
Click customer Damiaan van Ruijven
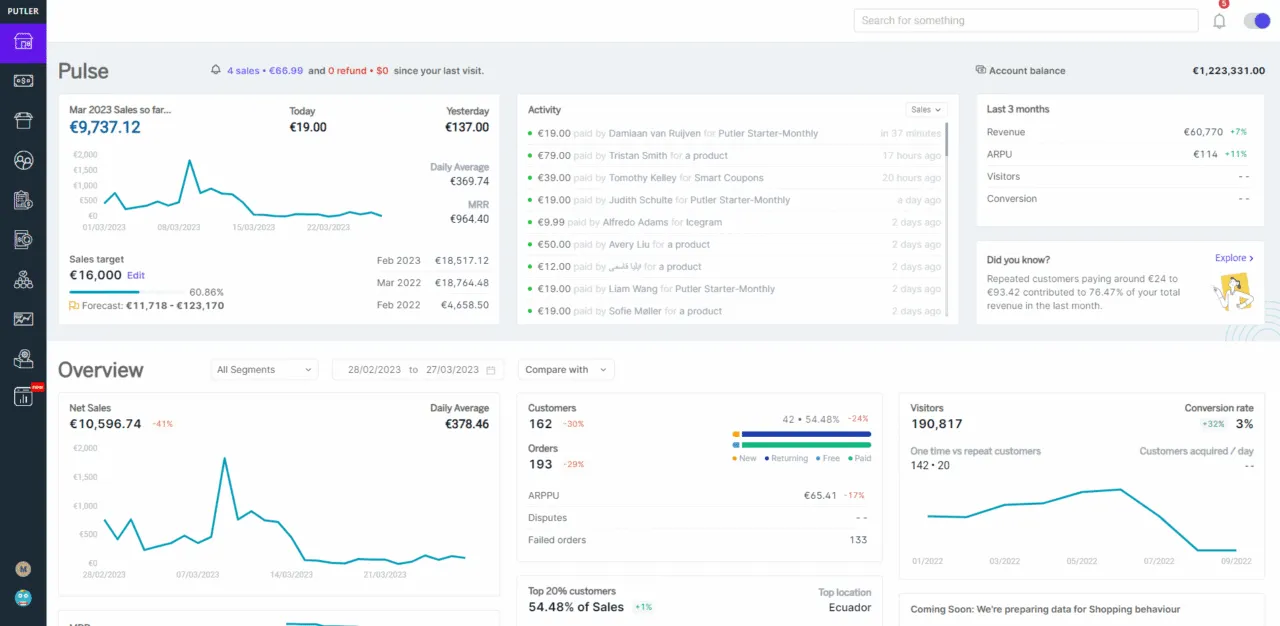pyautogui.click(x=655, y=133)
